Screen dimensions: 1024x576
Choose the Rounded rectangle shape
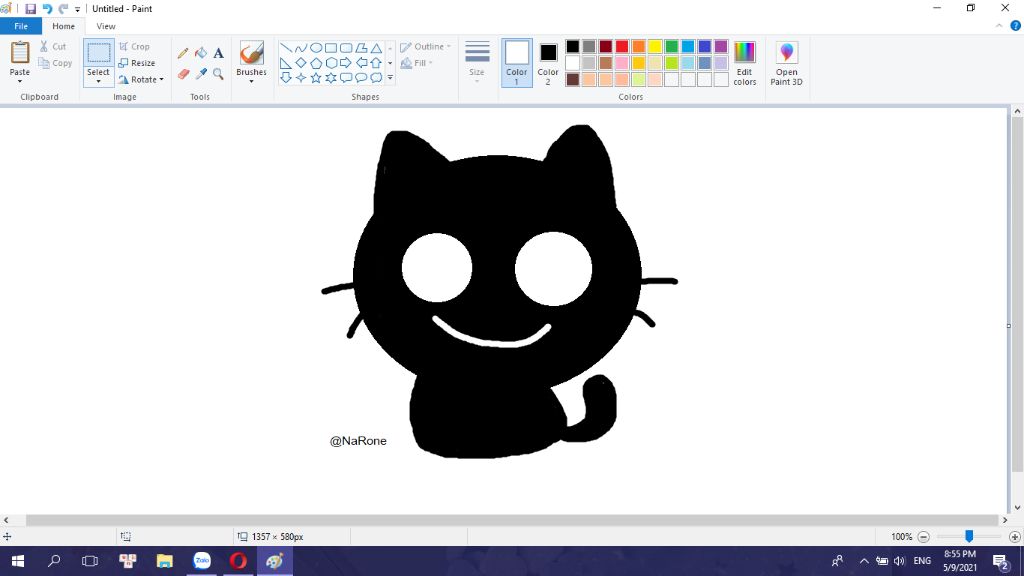346,48
